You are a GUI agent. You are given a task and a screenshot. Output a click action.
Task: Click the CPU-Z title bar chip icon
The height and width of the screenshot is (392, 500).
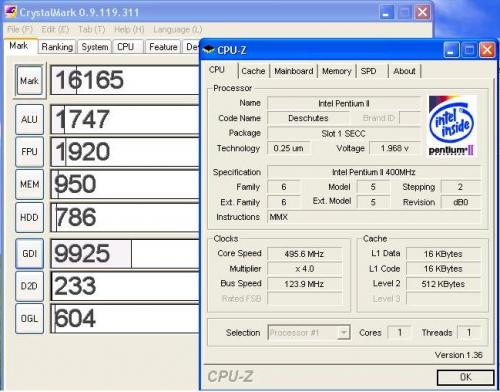tap(209, 50)
